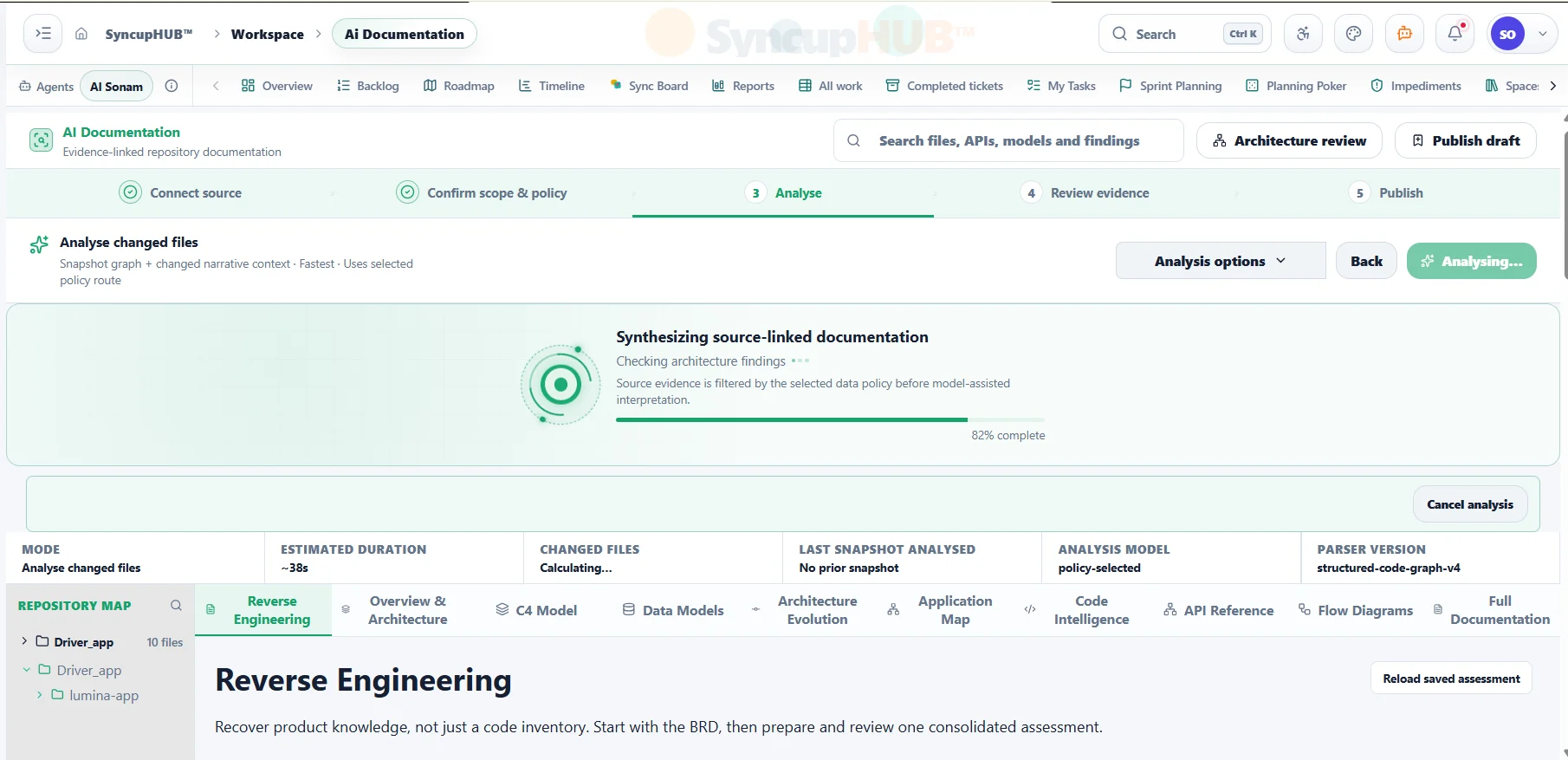Focus the Search files, APIs, models field
The height and width of the screenshot is (760, 1568).
pos(1008,140)
